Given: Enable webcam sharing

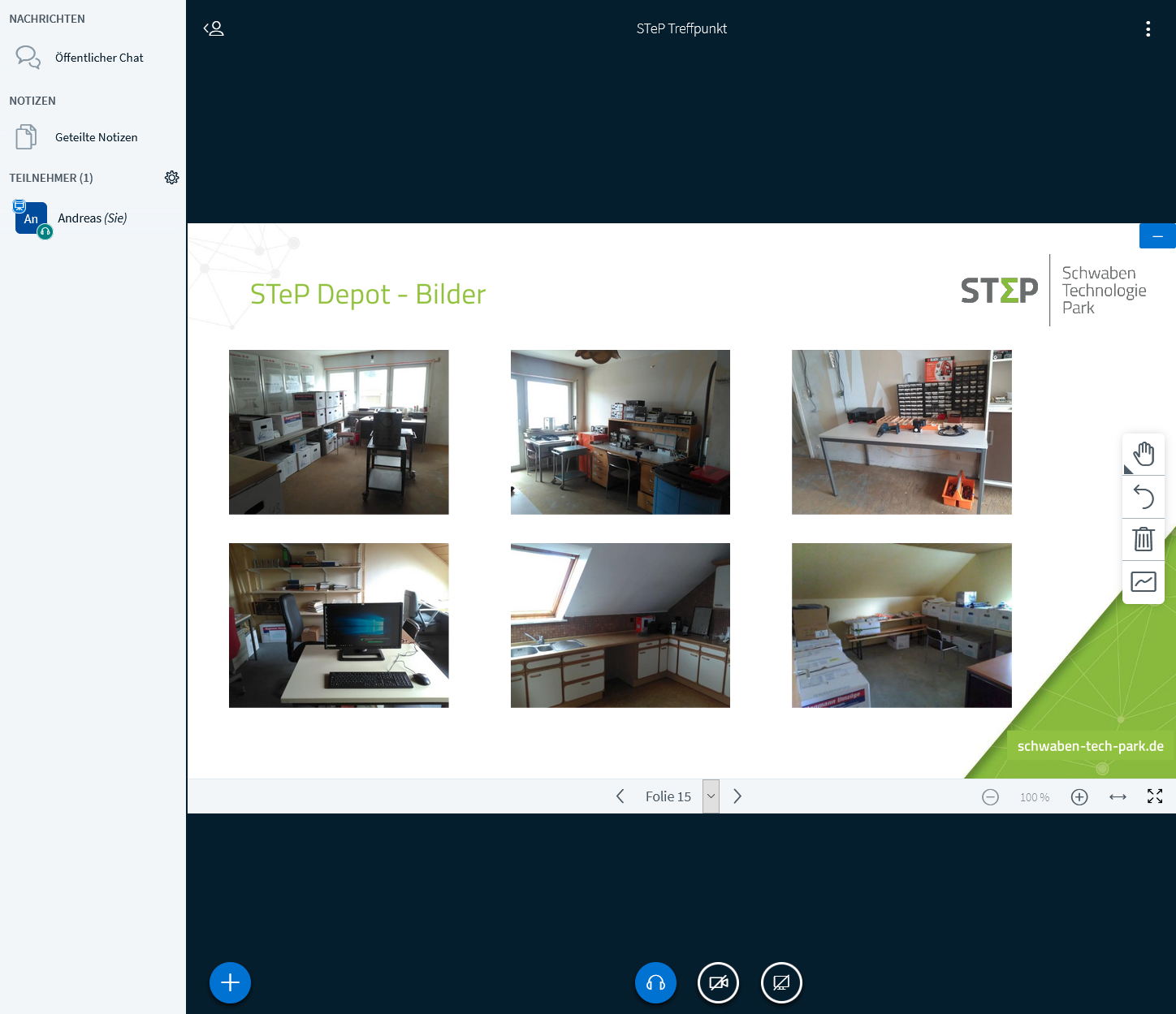Looking at the screenshot, I should point(718,982).
